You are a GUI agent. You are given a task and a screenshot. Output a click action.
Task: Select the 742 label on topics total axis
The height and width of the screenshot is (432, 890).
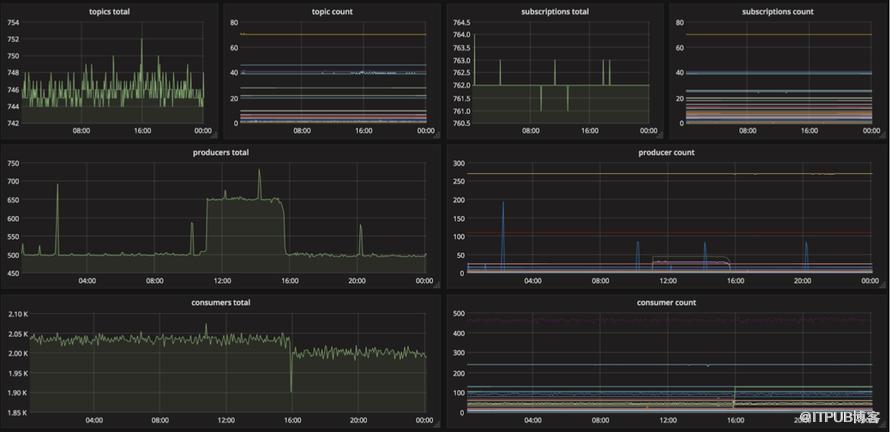13,123
